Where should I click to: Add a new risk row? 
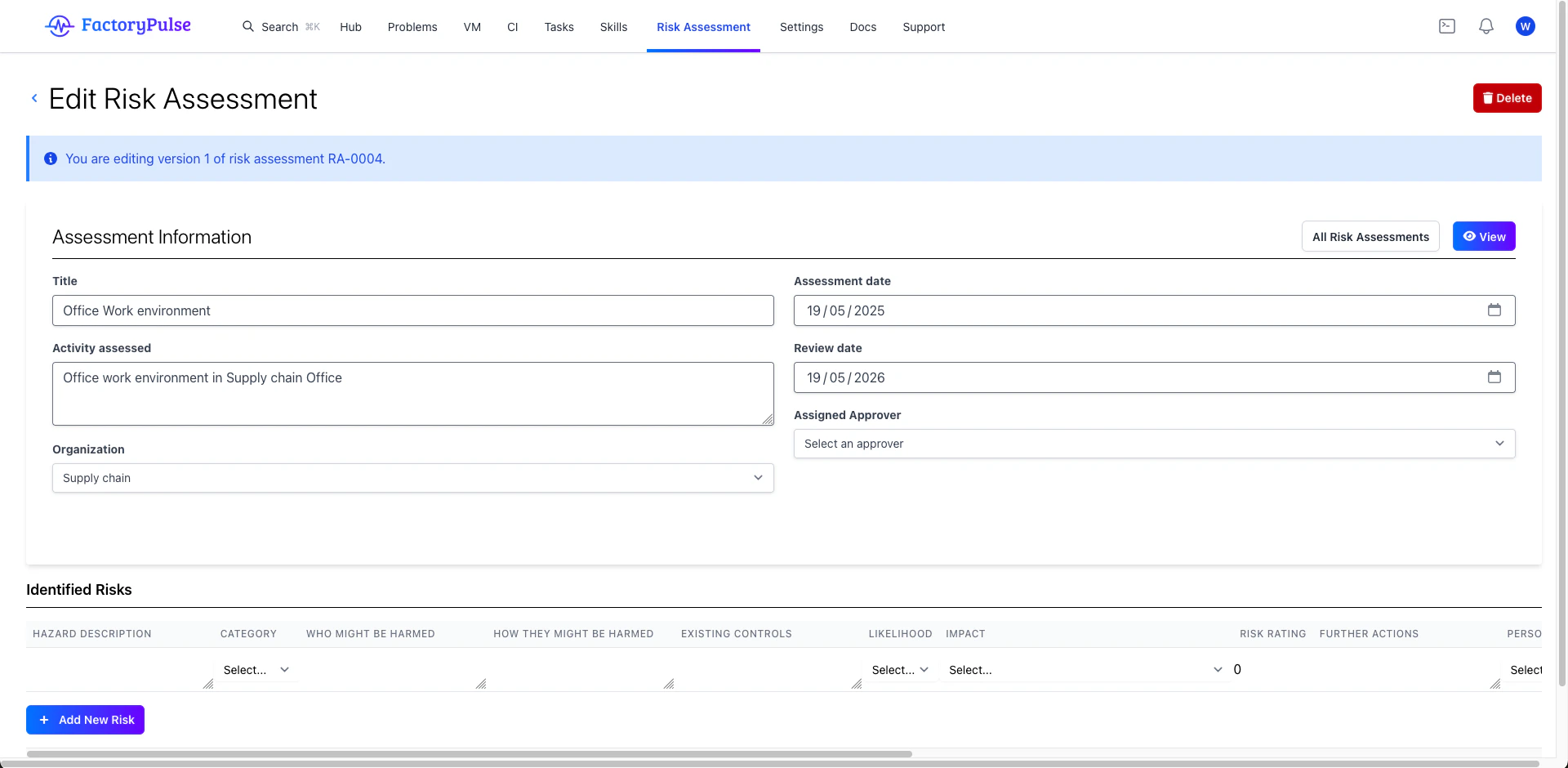(85, 720)
